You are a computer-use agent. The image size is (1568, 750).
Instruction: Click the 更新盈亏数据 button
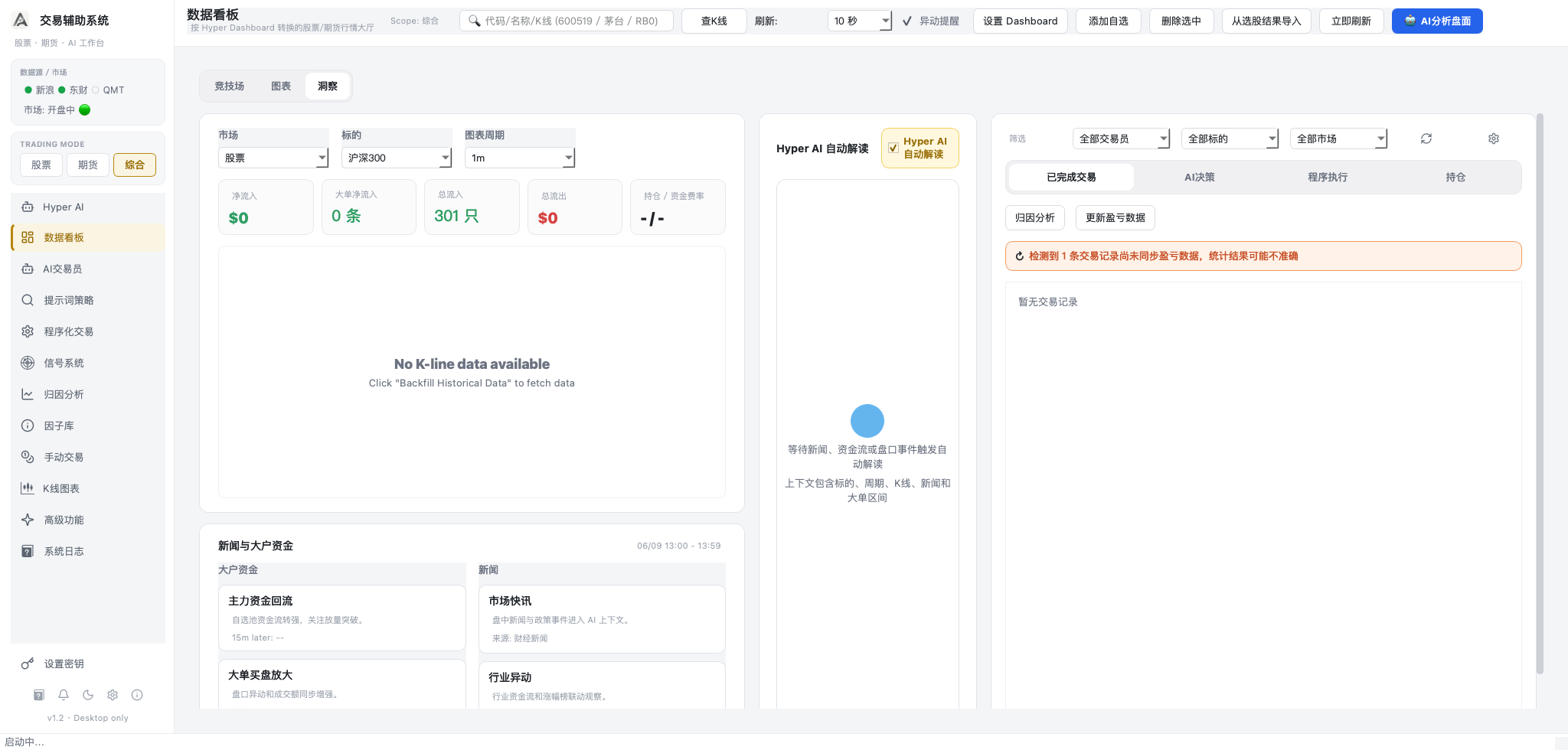tap(1116, 217)
